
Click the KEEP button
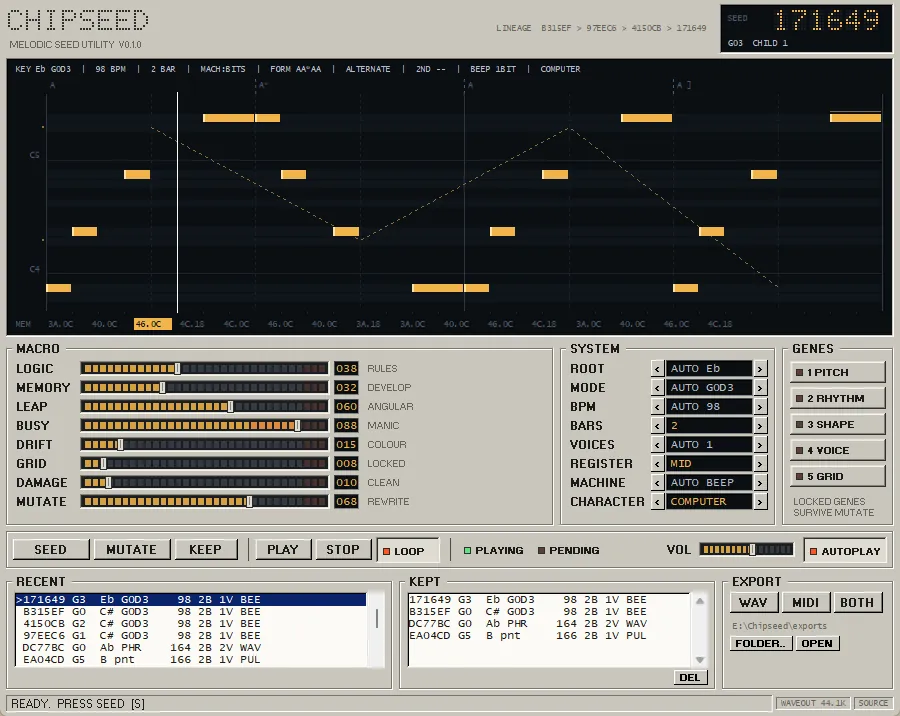[x=205, y=549]
